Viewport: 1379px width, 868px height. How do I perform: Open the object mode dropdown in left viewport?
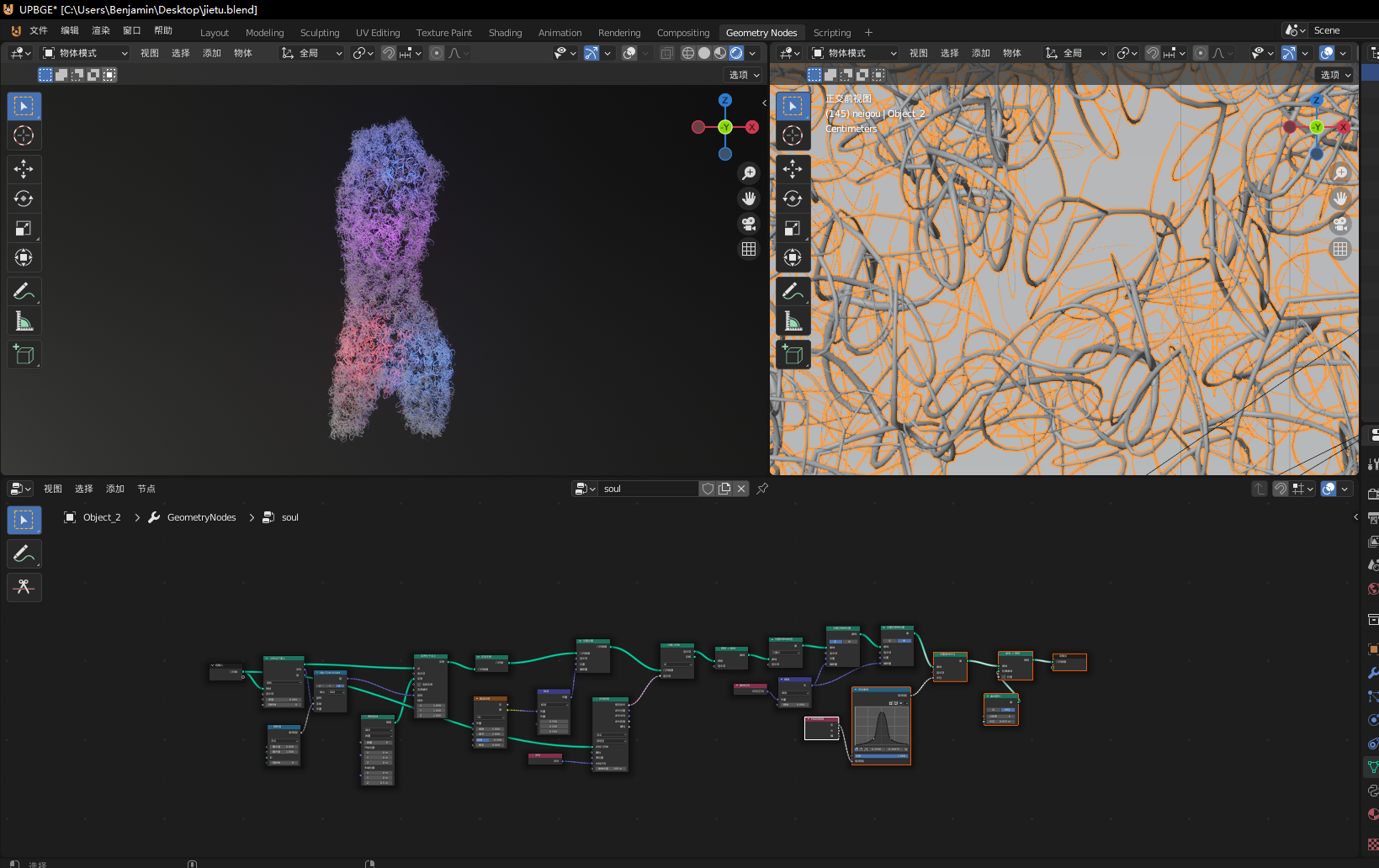tap(85, 53)
